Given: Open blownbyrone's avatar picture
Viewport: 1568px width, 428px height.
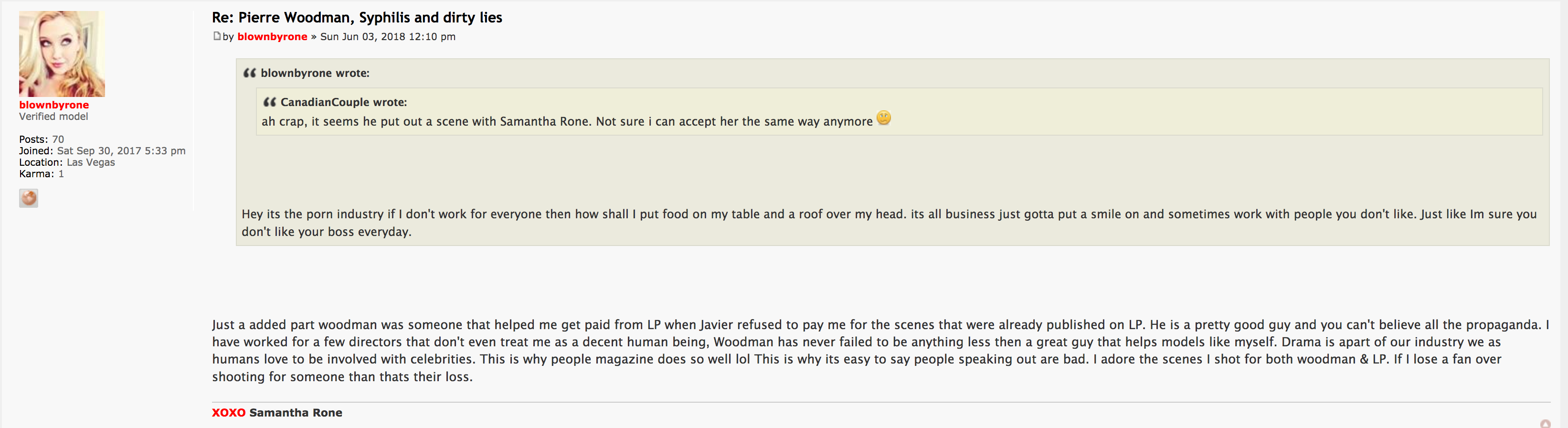Looking at the screenshot, I should point(62,53).
